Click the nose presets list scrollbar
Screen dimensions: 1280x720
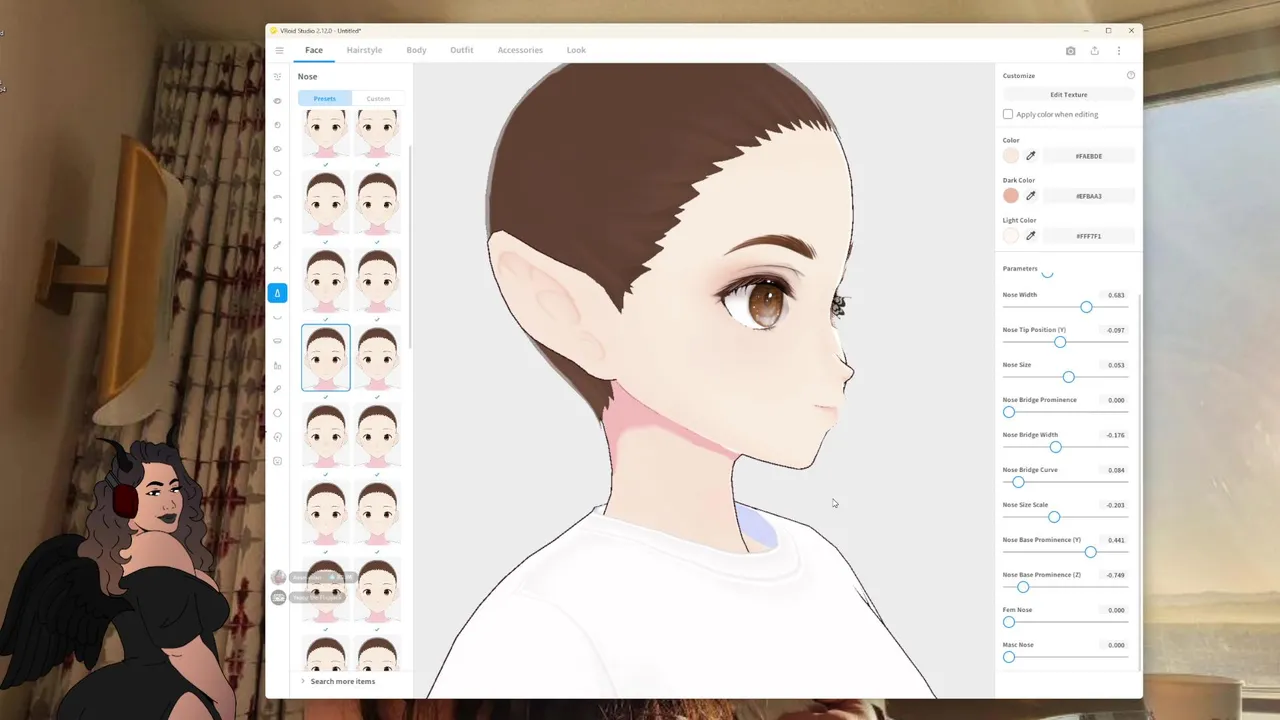(410, 248)
